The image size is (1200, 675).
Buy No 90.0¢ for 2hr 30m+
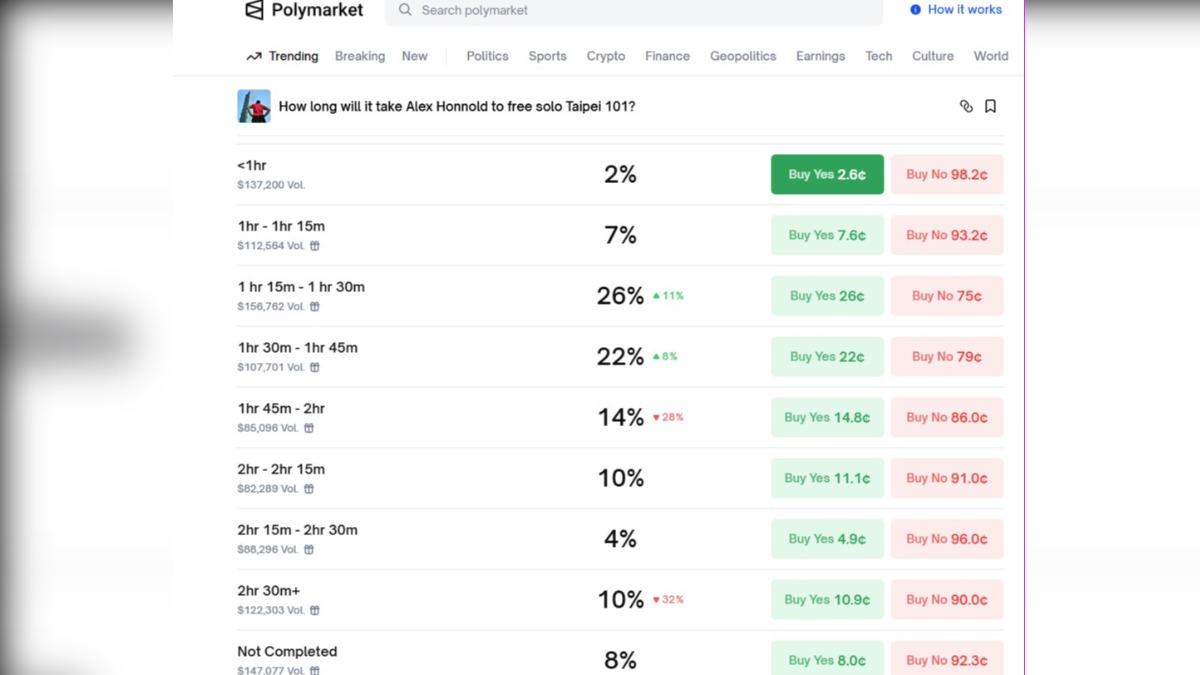pyautogui.click(x=947, y=599)
